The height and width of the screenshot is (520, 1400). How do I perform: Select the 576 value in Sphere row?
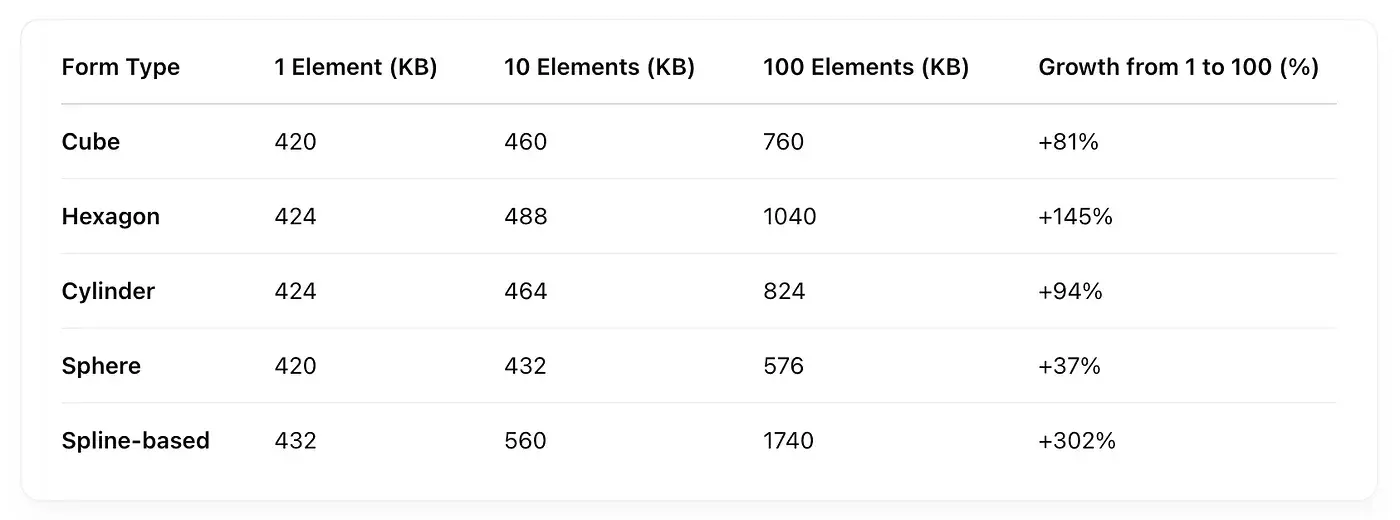[x=783, y=366]
